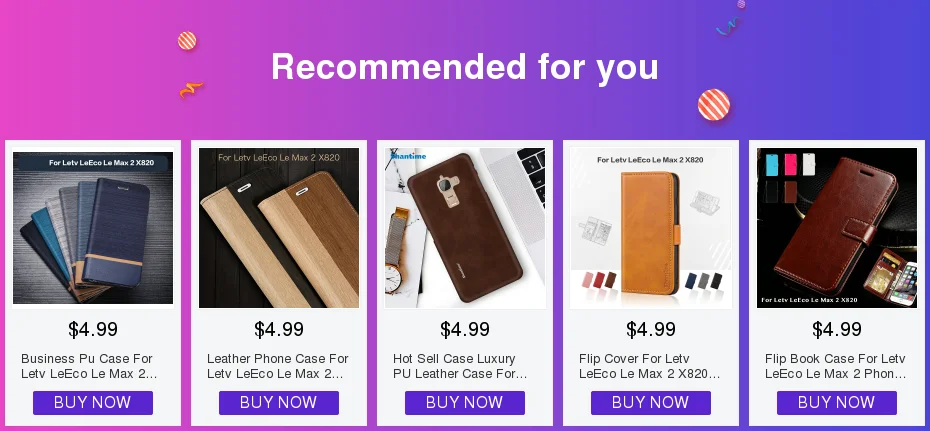Screen dimensions: 930x431
Task: Open Flip Cover For Letv LeEco title
Action: tap(649, 366)
